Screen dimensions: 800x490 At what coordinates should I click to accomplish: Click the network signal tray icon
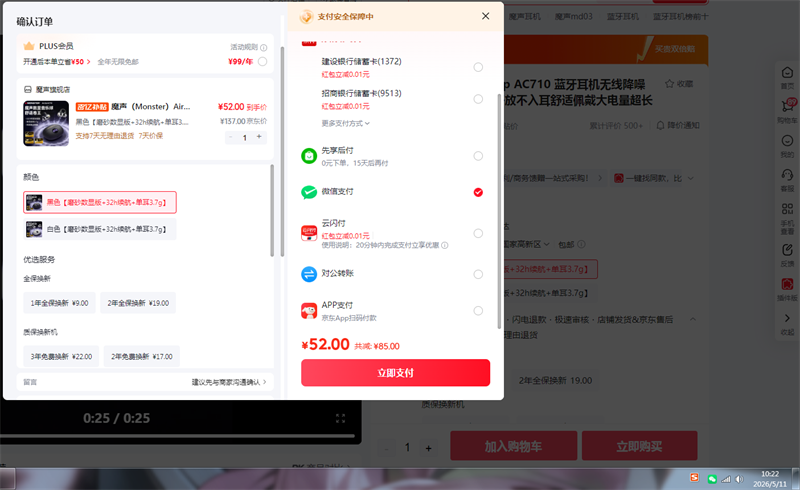pos(726,479)
